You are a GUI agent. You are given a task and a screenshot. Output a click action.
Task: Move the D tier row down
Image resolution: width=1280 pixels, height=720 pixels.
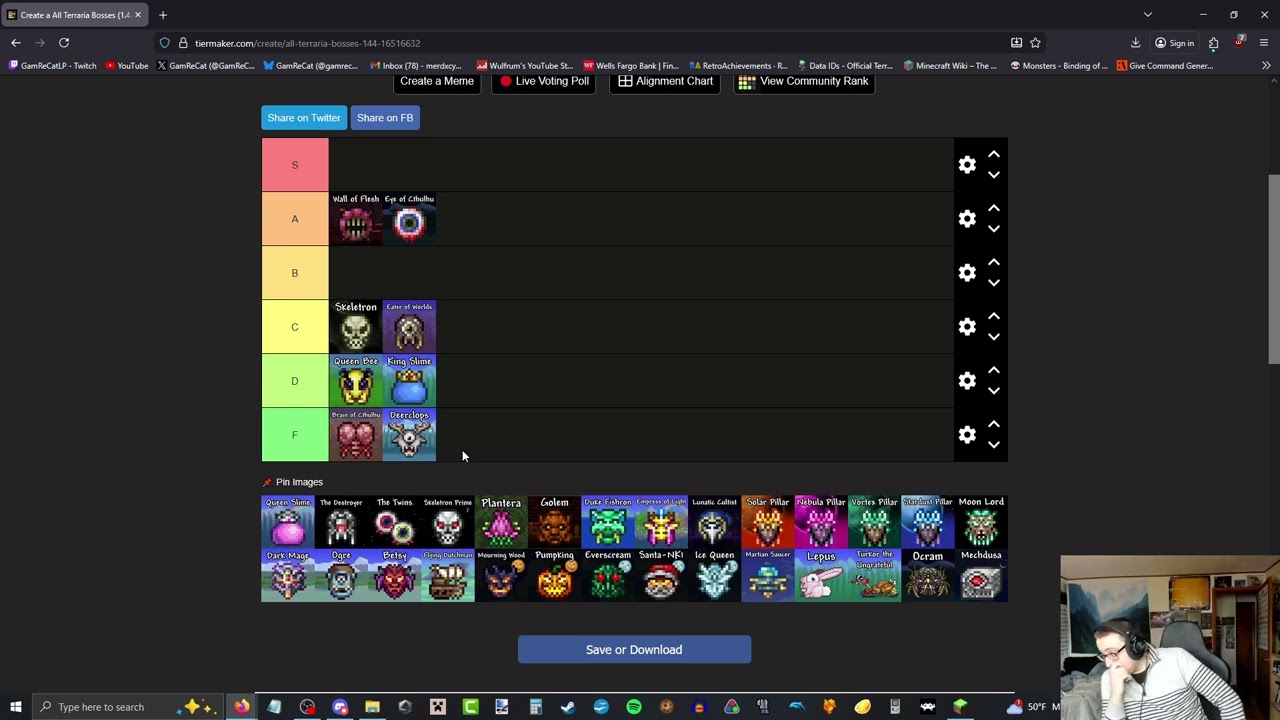[994, 391]
